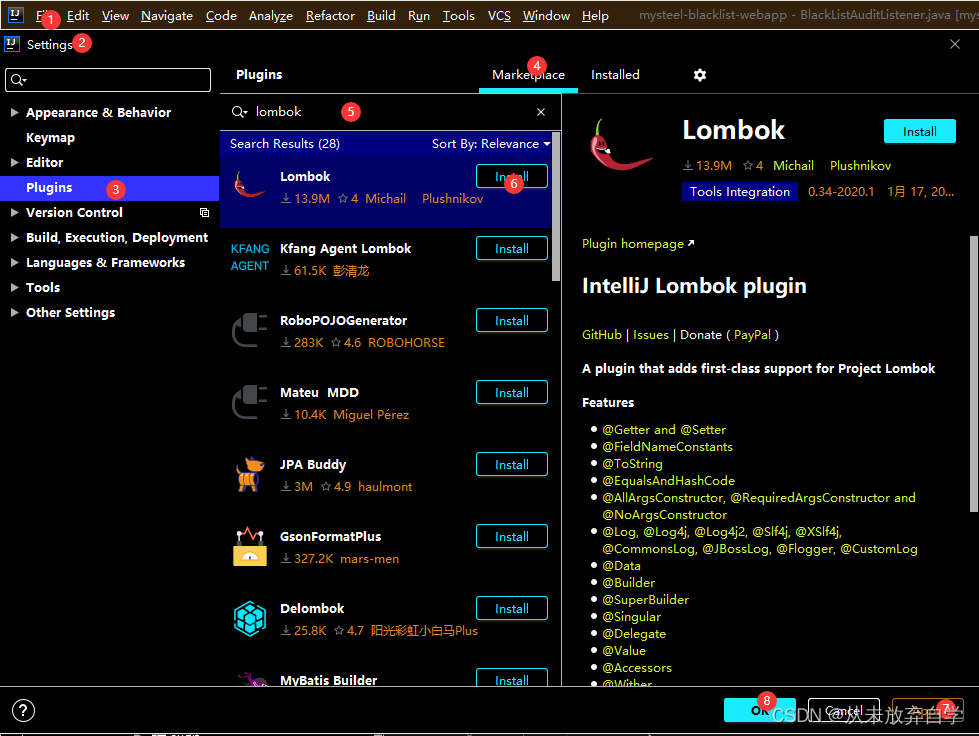Image resolution: width=979 pixels, height=736 pixels.
Task: Expand the Appearance & Behavior section
Action: point(17,112)
